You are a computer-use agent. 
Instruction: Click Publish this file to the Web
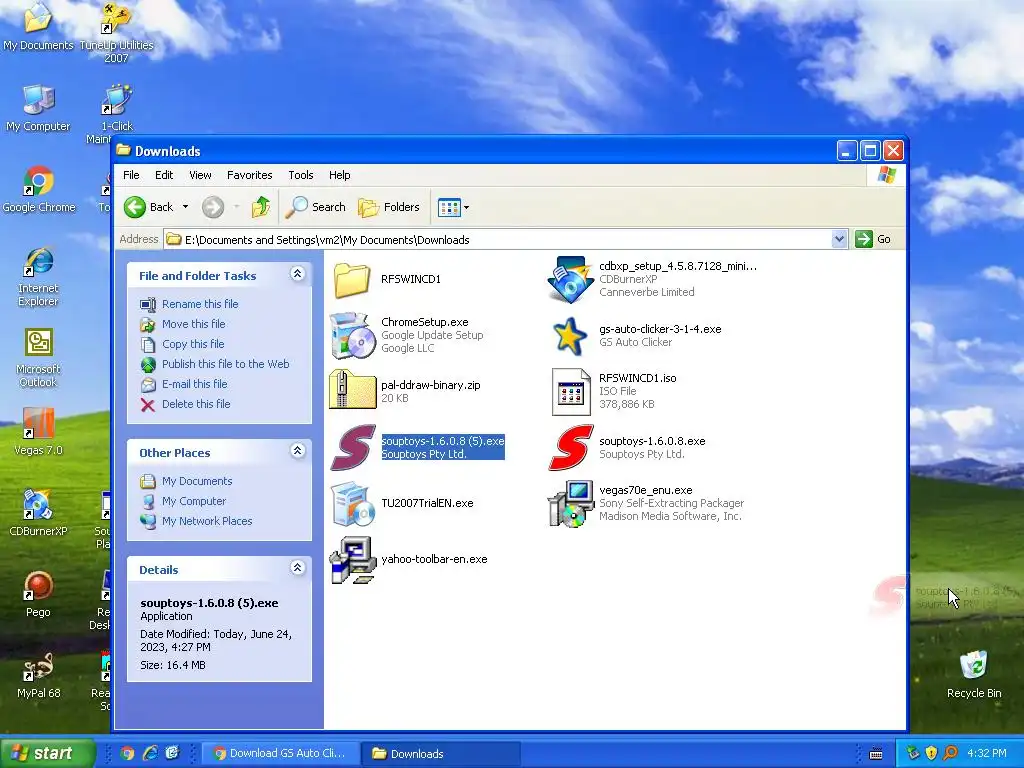point(225,364)
